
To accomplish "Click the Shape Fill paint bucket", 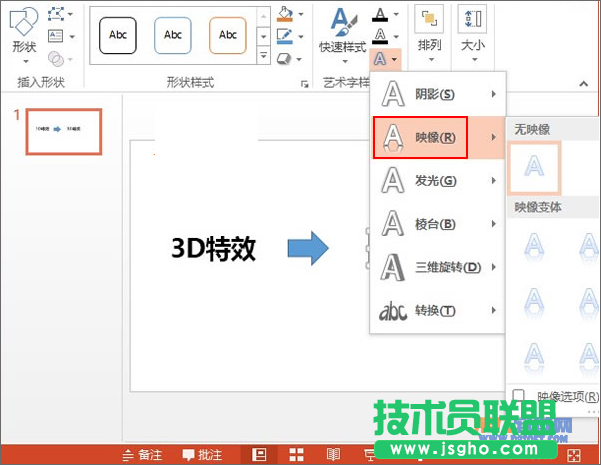I will pyautogui.click(x=285, y=14).
